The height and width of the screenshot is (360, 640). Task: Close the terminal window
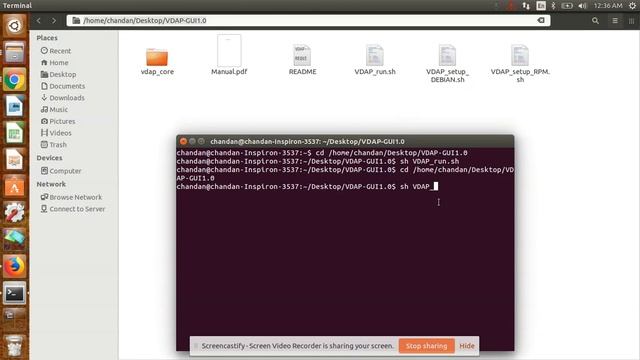pos(183,141)
